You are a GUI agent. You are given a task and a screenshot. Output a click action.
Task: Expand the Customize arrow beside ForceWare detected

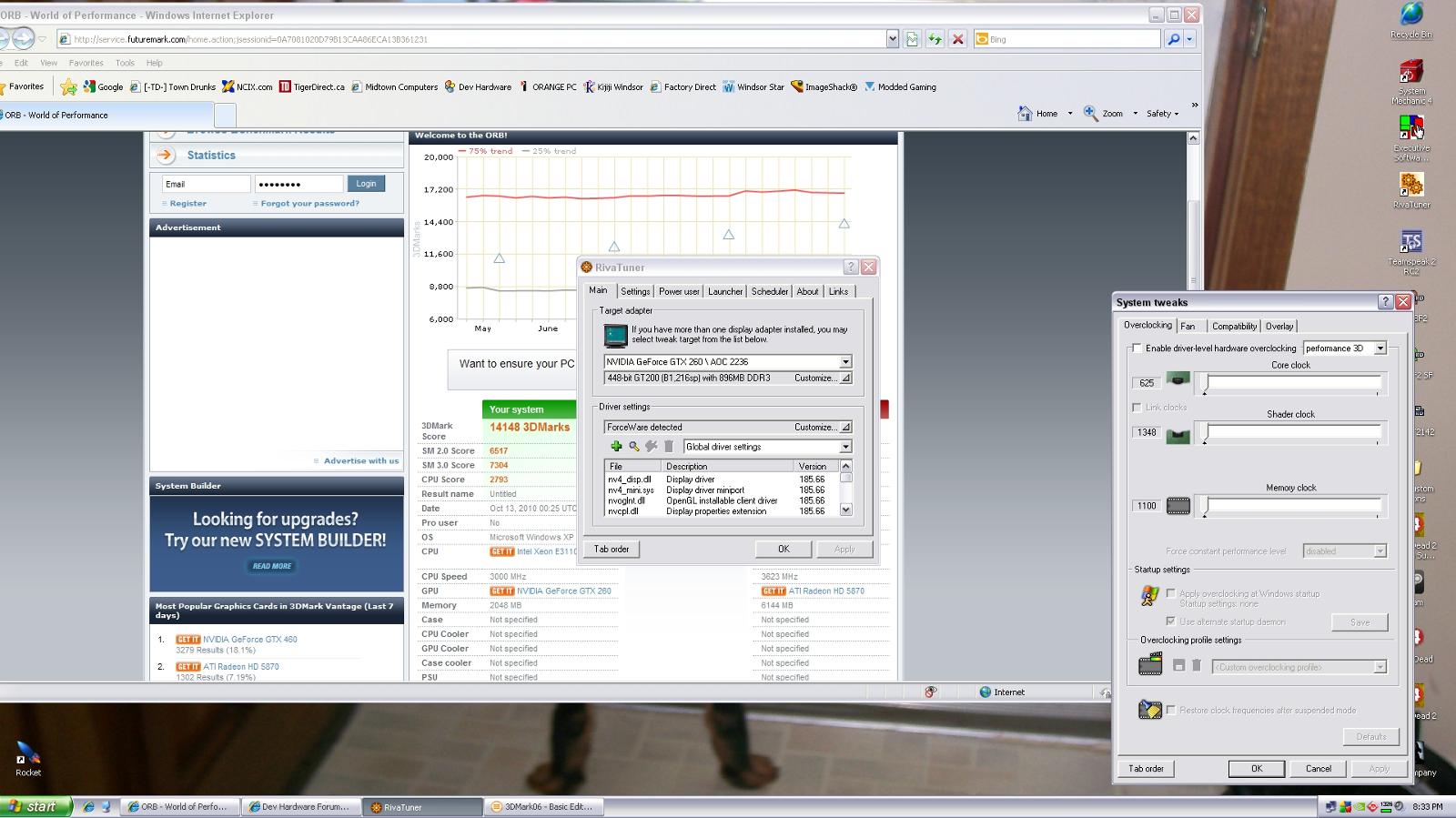click(845, 427)
